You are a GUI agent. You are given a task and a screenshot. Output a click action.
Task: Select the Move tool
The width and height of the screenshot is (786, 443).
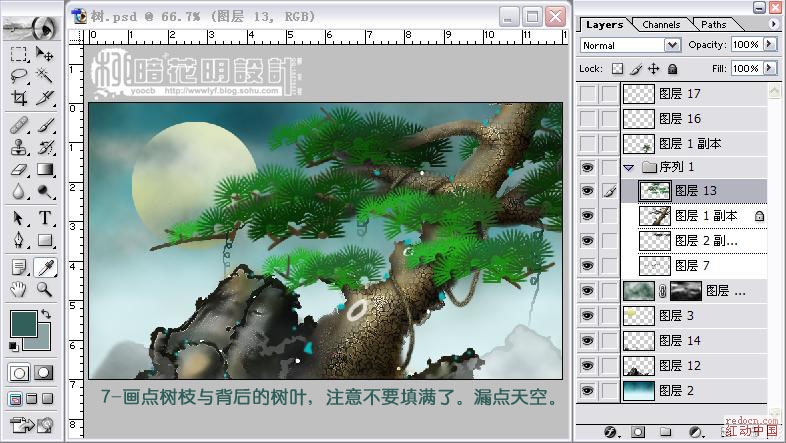[x=45, y=54]
